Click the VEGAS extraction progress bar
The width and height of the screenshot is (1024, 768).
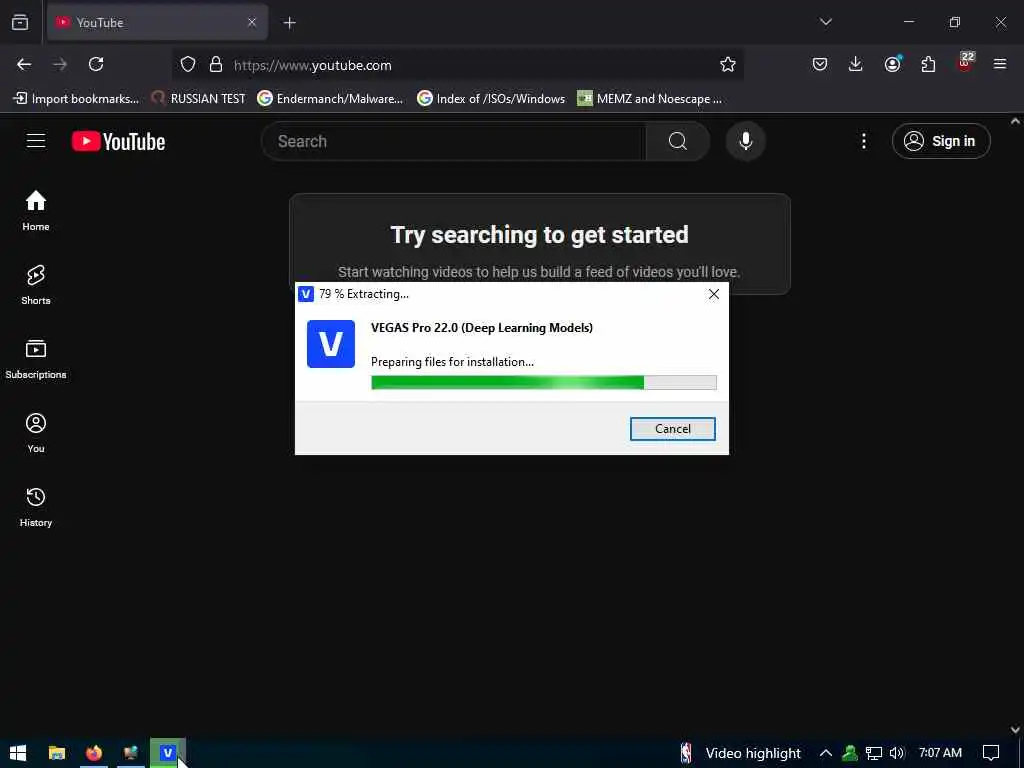[543, 382]
